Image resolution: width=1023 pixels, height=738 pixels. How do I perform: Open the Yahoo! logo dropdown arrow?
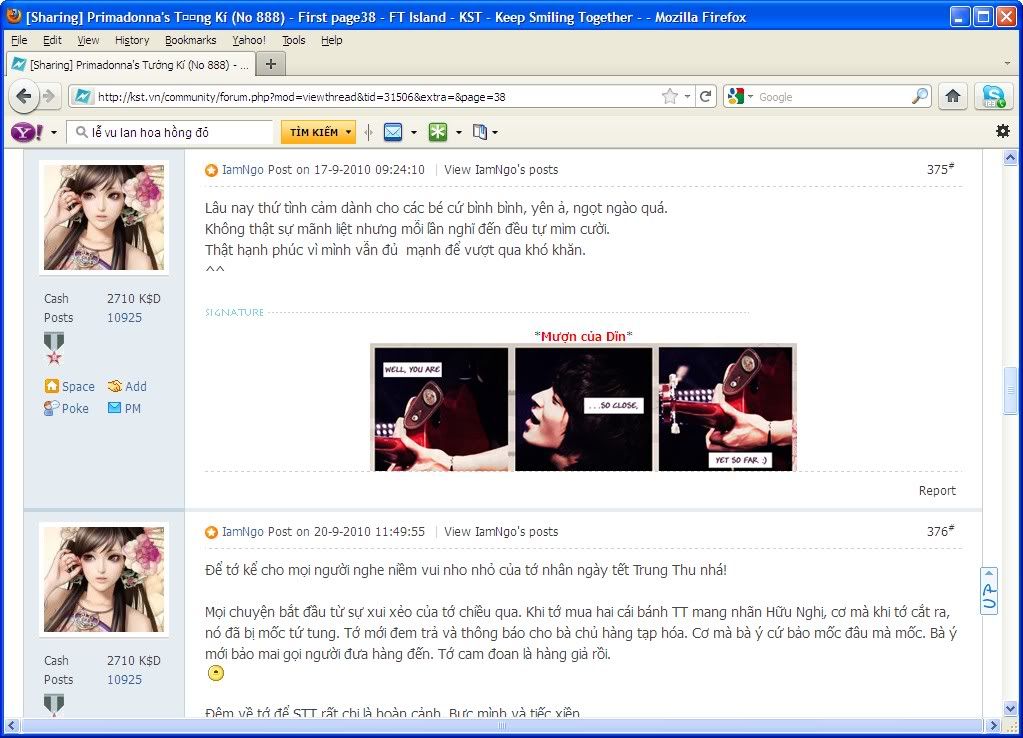coord(53,132)
